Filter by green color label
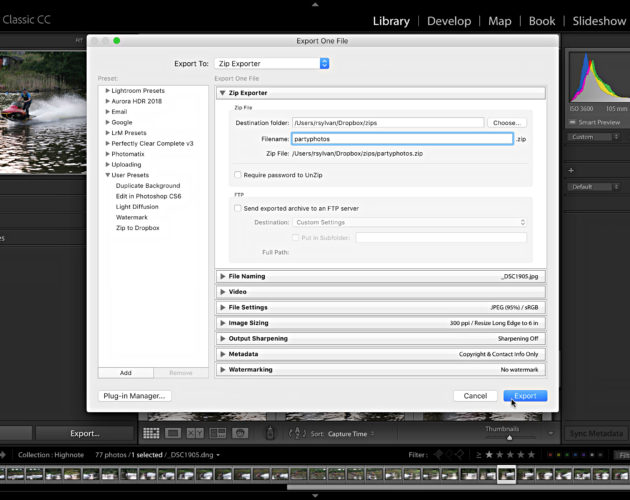The image size is (630, 500). (x=567, y=455)
